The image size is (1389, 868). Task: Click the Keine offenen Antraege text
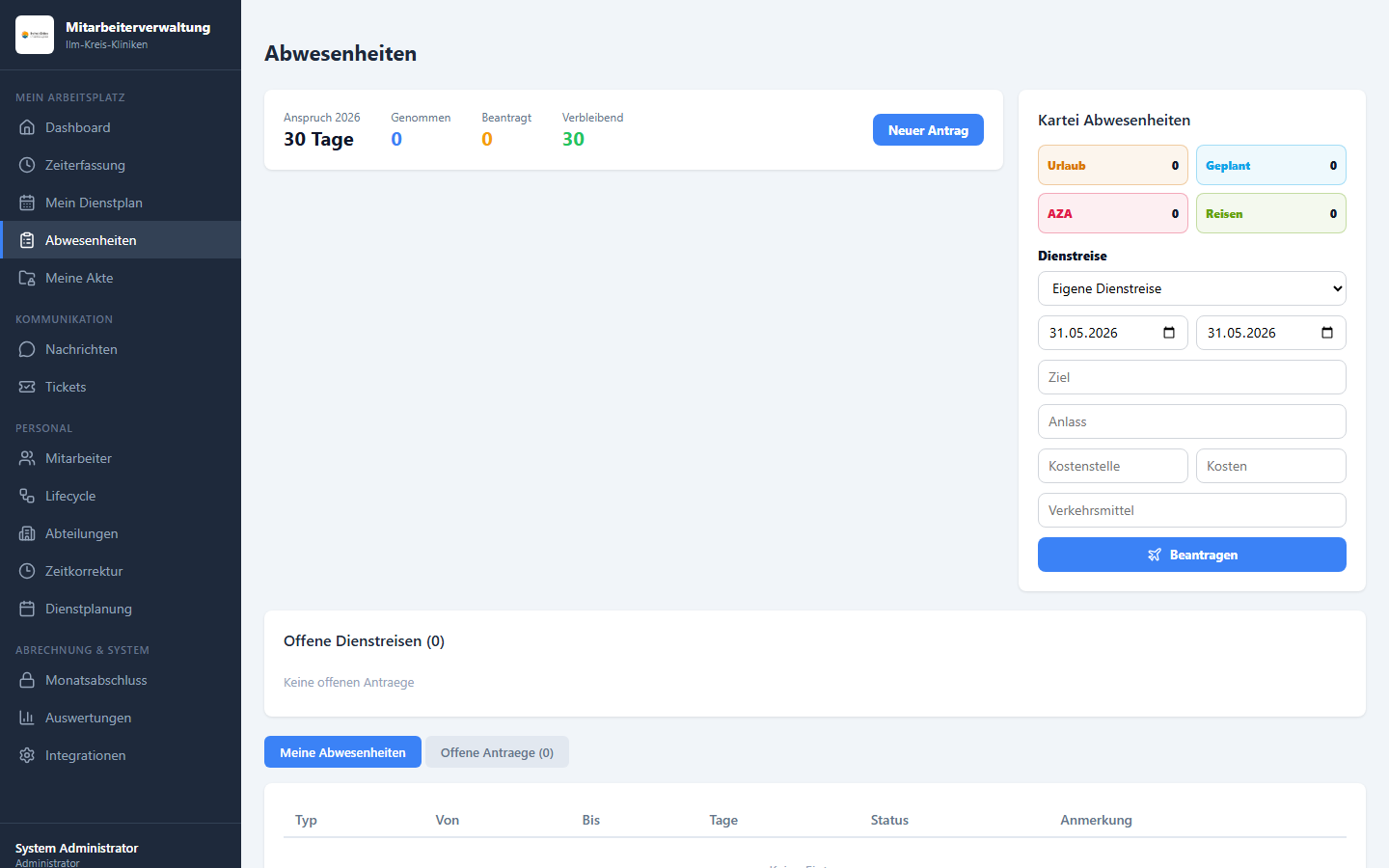349,682
